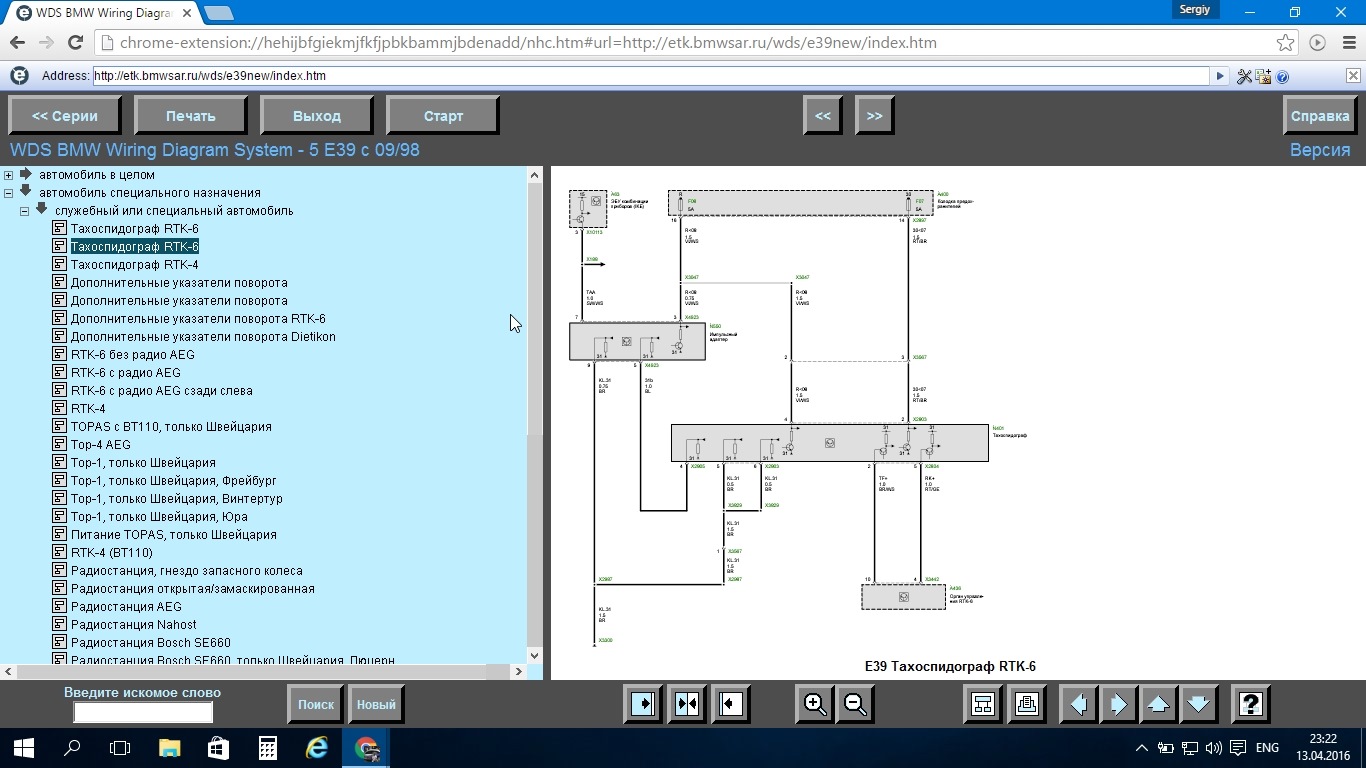Open 'Радиостанция Bosch SE660' tree item

(x=150, y=643)
